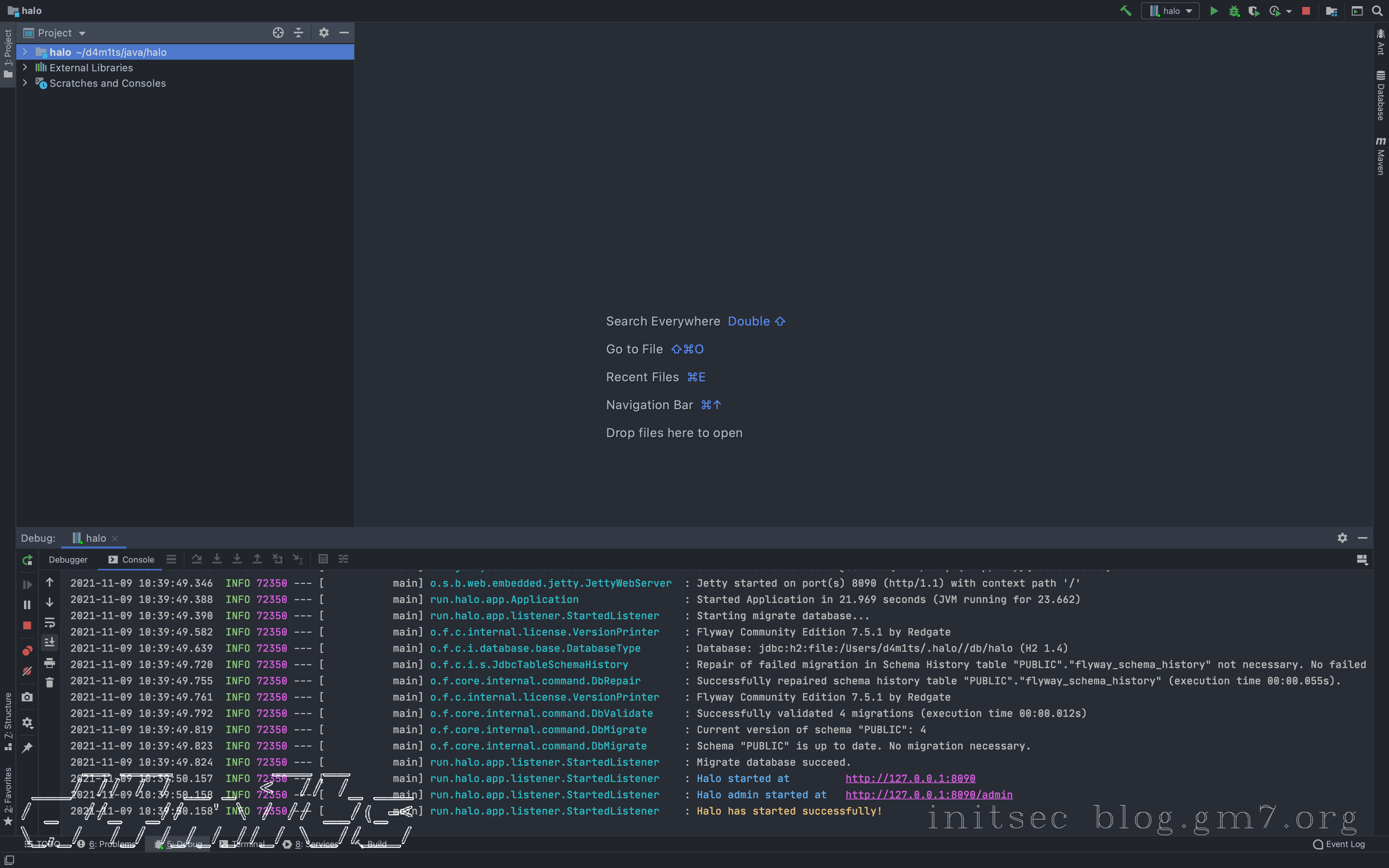
Task: Toggle Mute Breakpoints
Action: tap(27, 671)
